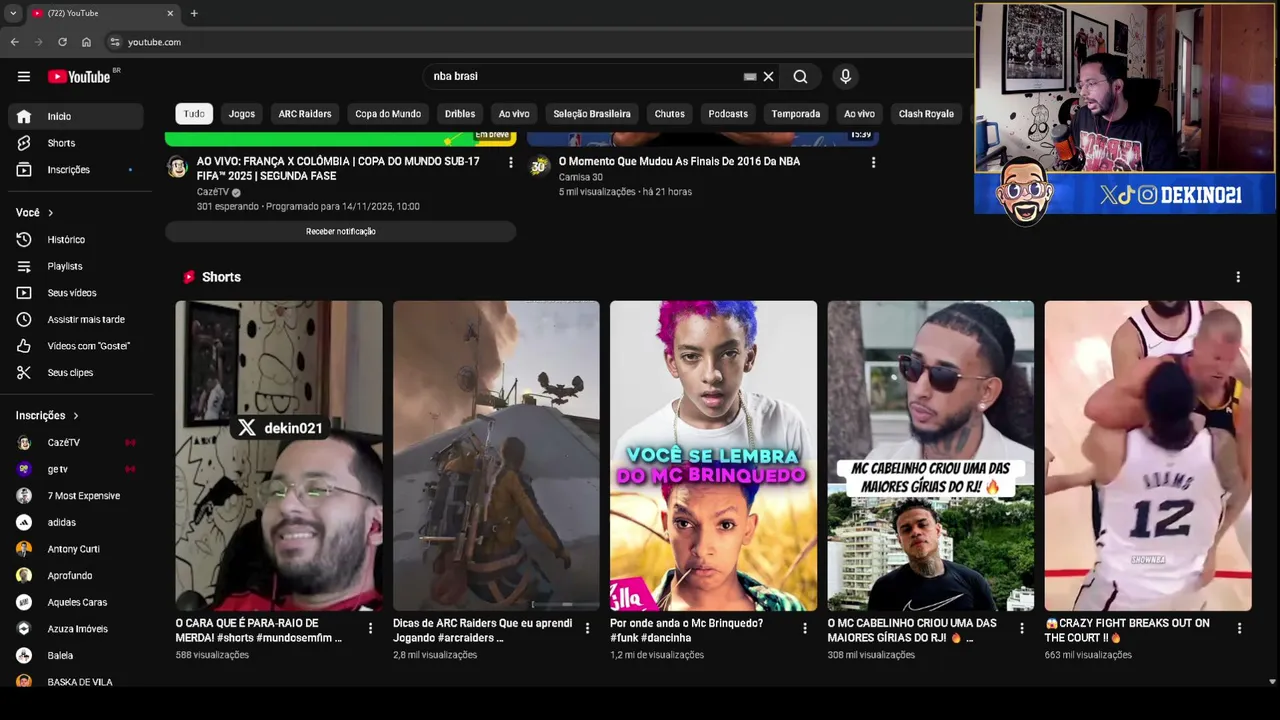Click the Receber notificação button

tap(341, 231)
